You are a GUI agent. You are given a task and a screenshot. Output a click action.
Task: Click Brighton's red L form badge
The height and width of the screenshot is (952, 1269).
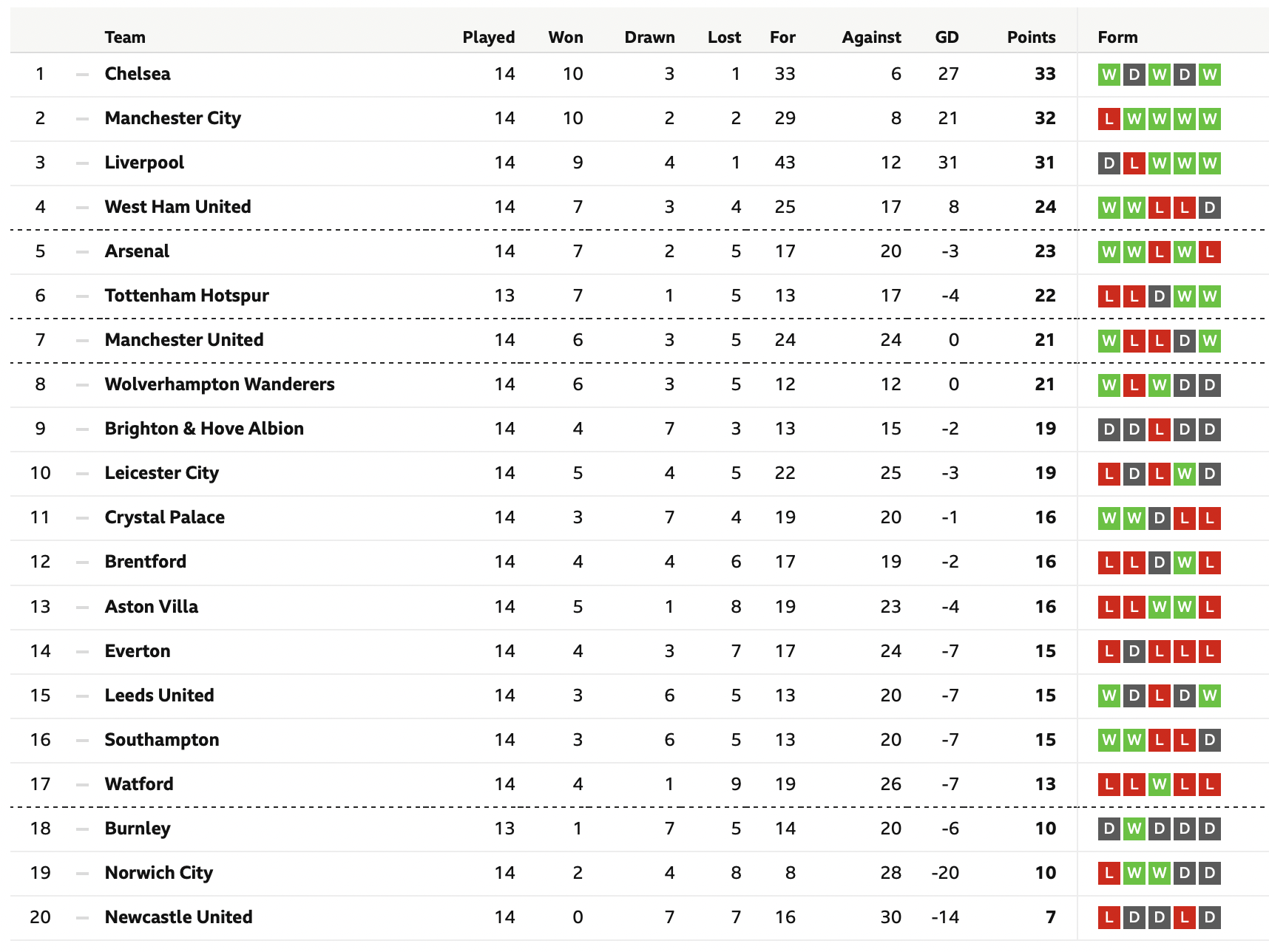pyautogui.click(x=1159, y=429)
